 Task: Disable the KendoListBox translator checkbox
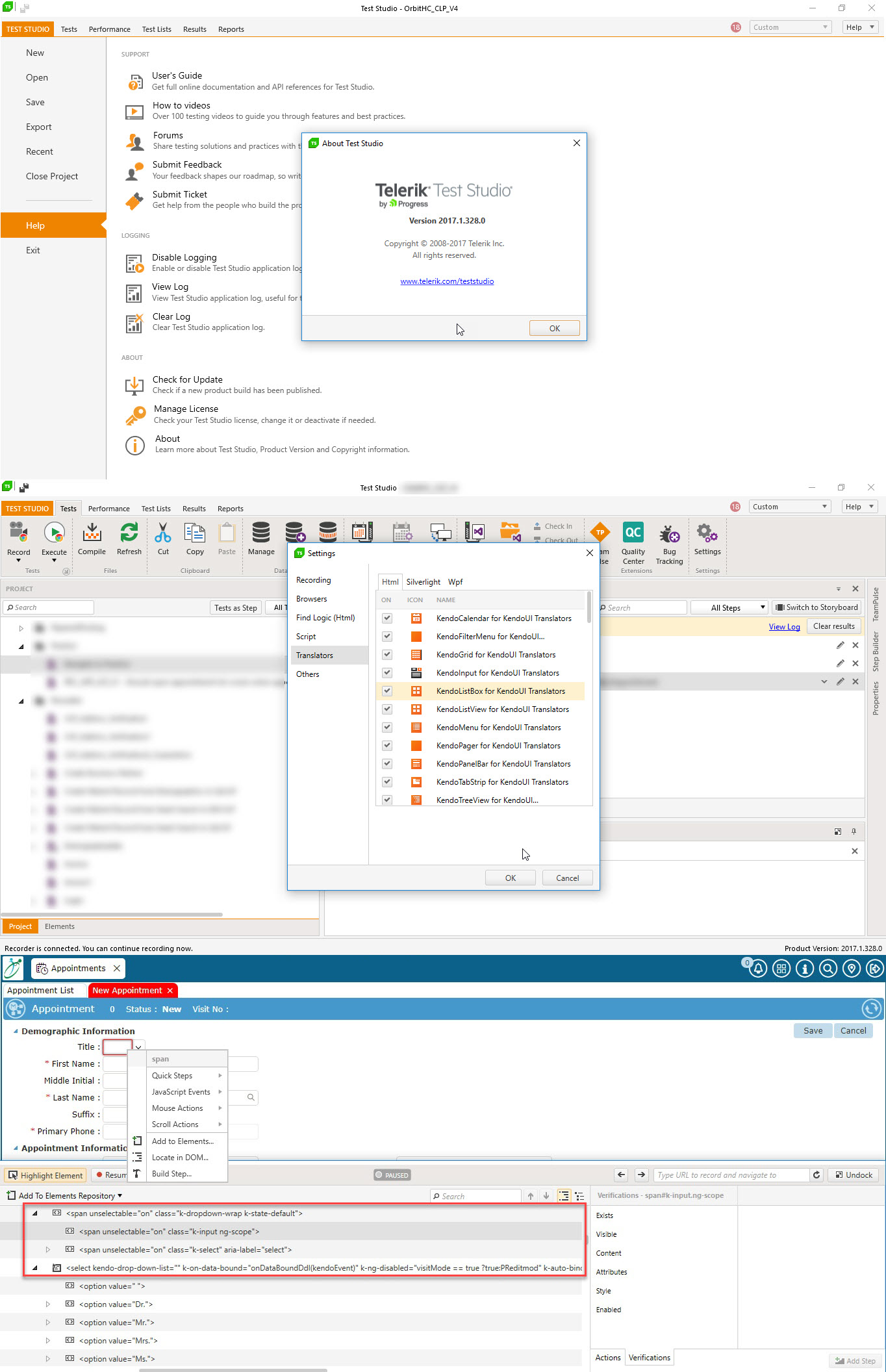pyautogui.click(x=387, y=691)
